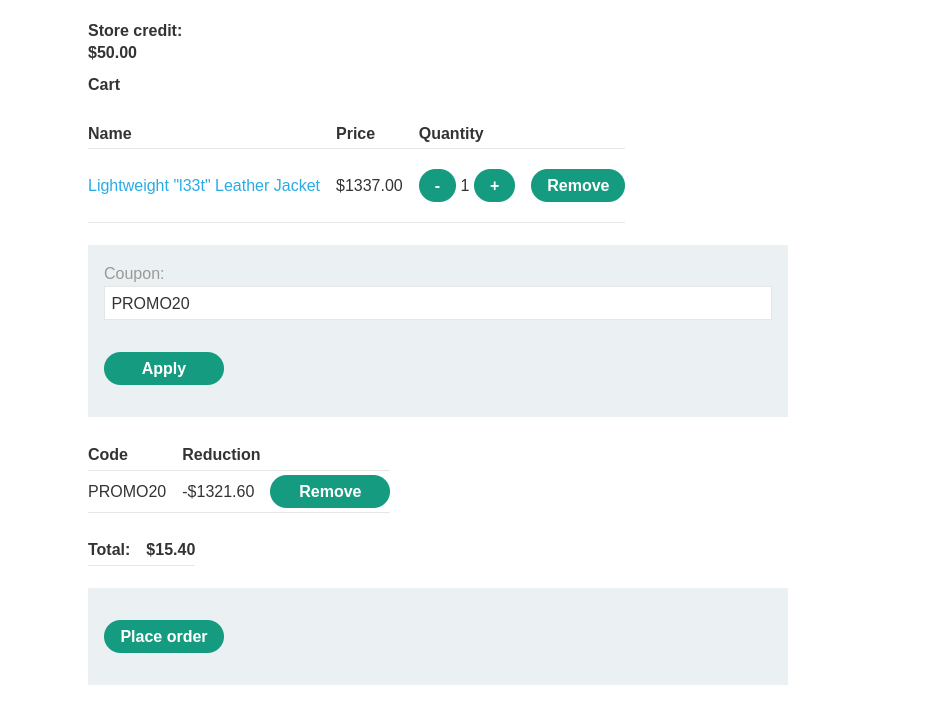Click the Coupon field label
The image size is (946, 706).
[134, 274]
